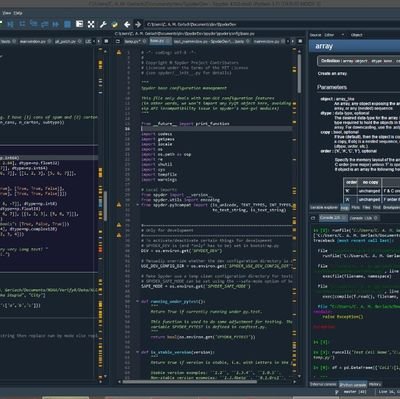Click the solid blue square stop debugging icon
400x399 pixels.
[67, 24]
